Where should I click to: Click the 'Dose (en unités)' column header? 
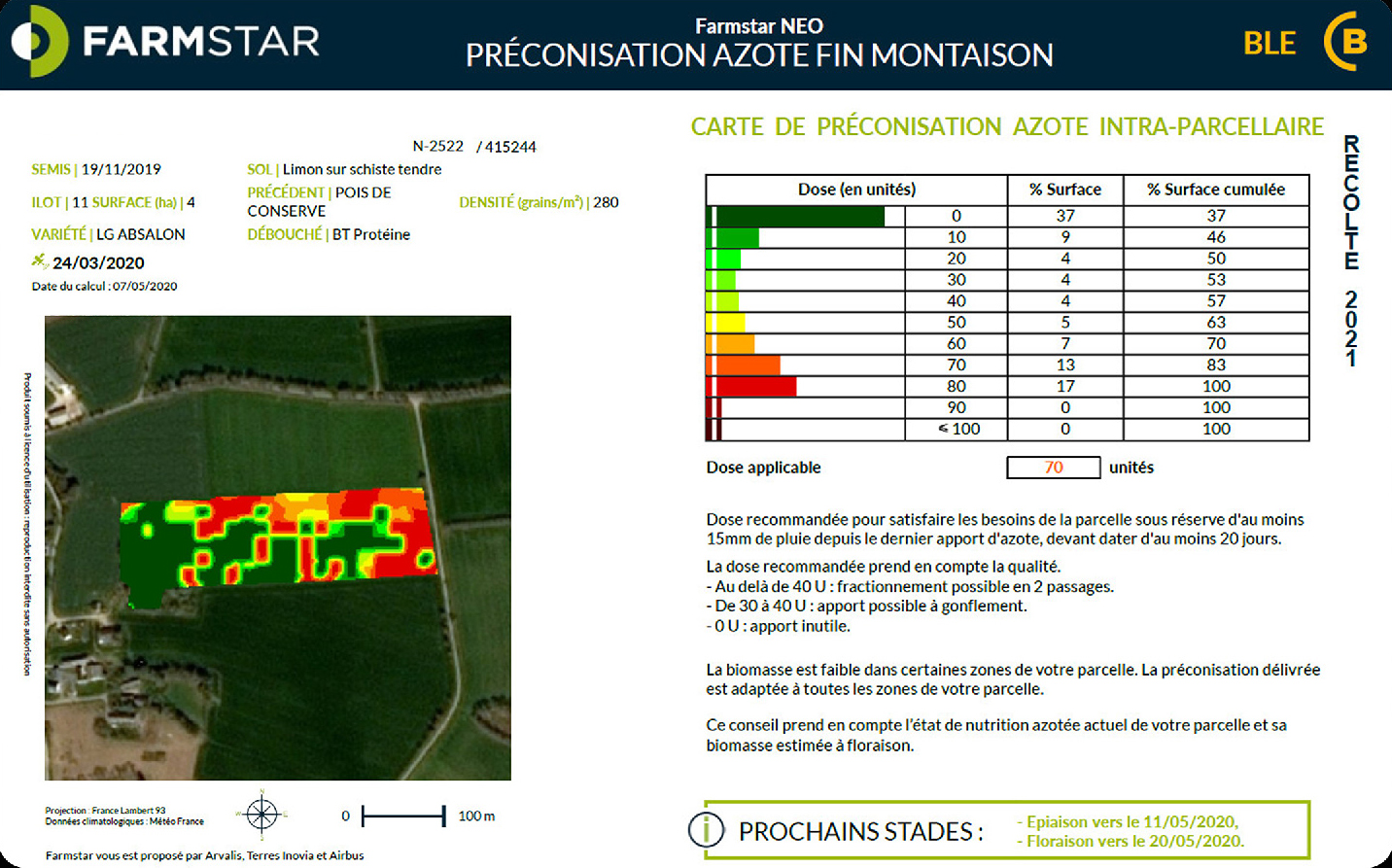tap(855, 190)
